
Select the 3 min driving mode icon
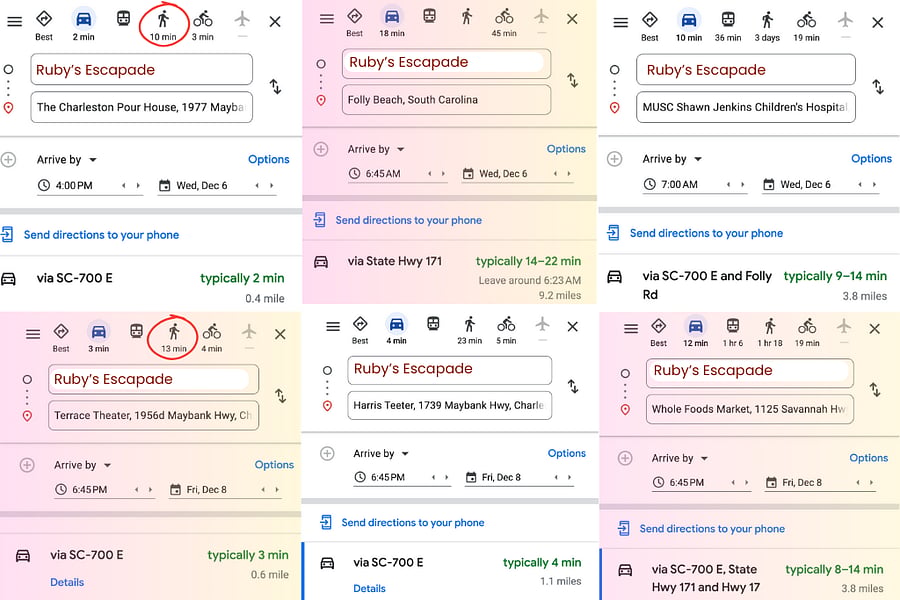point(99,331)
